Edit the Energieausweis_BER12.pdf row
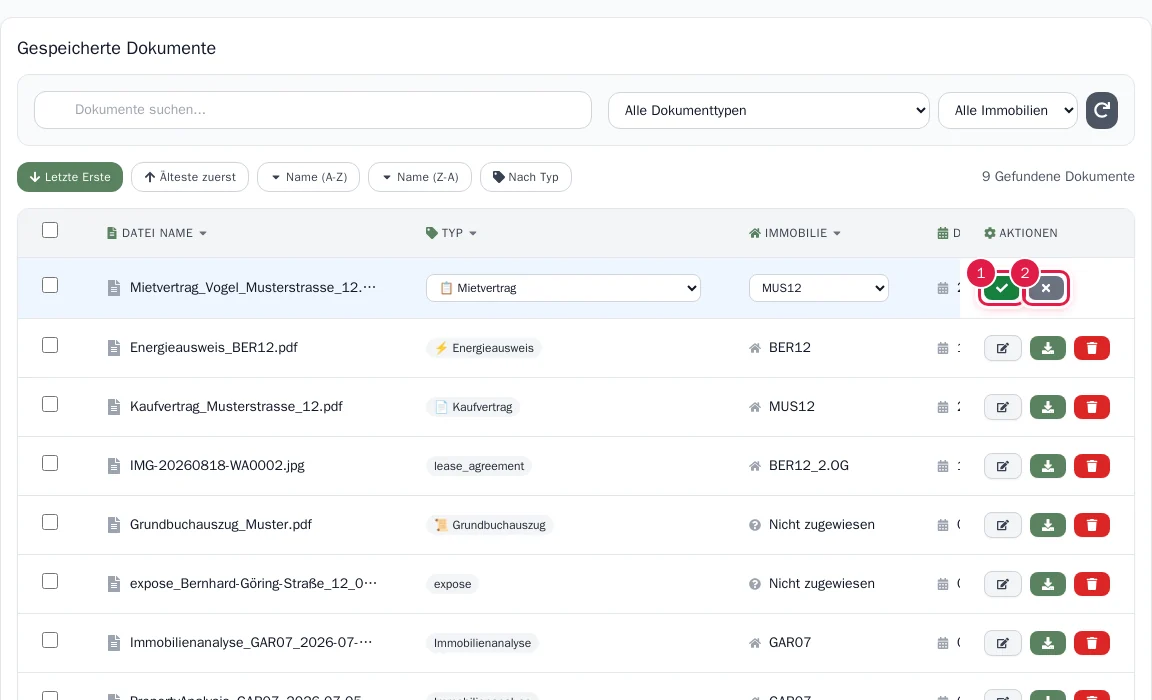This screenshot has height=700, width=1152. tap(1002, 348)
